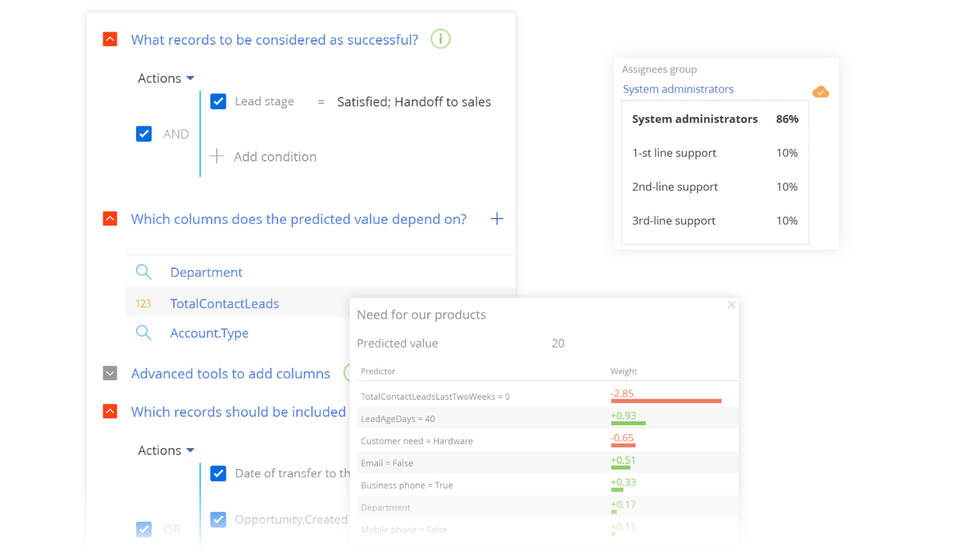
Task: Uncheck the 'Date of transfer' condition checkbox
Action: point(218,473)
